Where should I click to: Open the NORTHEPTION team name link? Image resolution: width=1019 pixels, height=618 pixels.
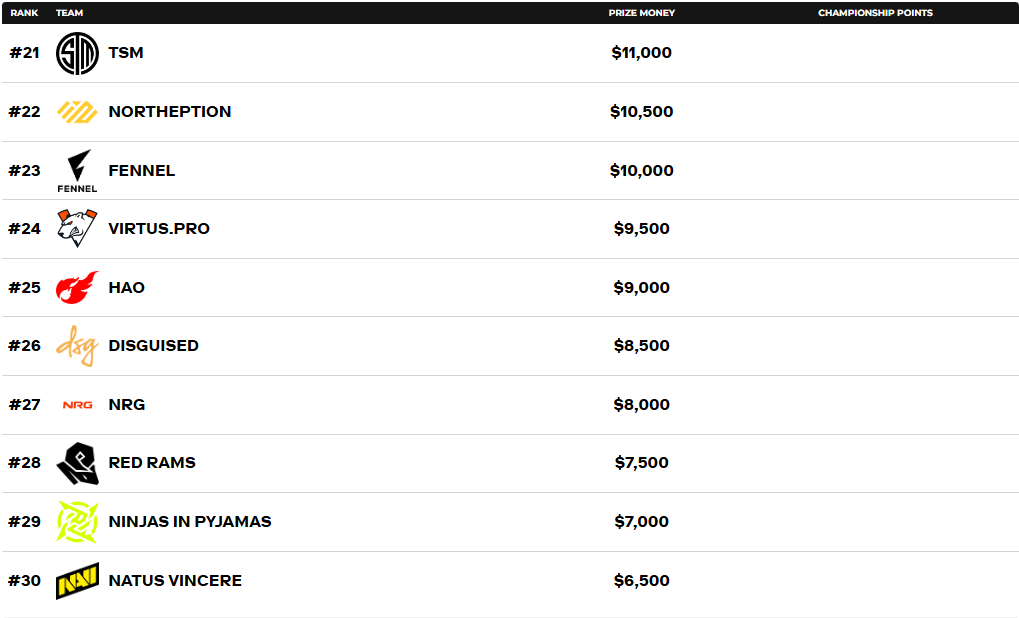tap(170, 112)
